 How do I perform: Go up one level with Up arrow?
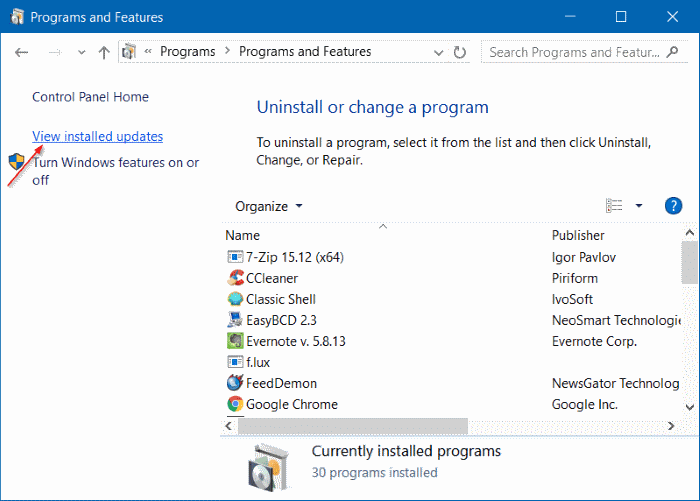(104, 53)
